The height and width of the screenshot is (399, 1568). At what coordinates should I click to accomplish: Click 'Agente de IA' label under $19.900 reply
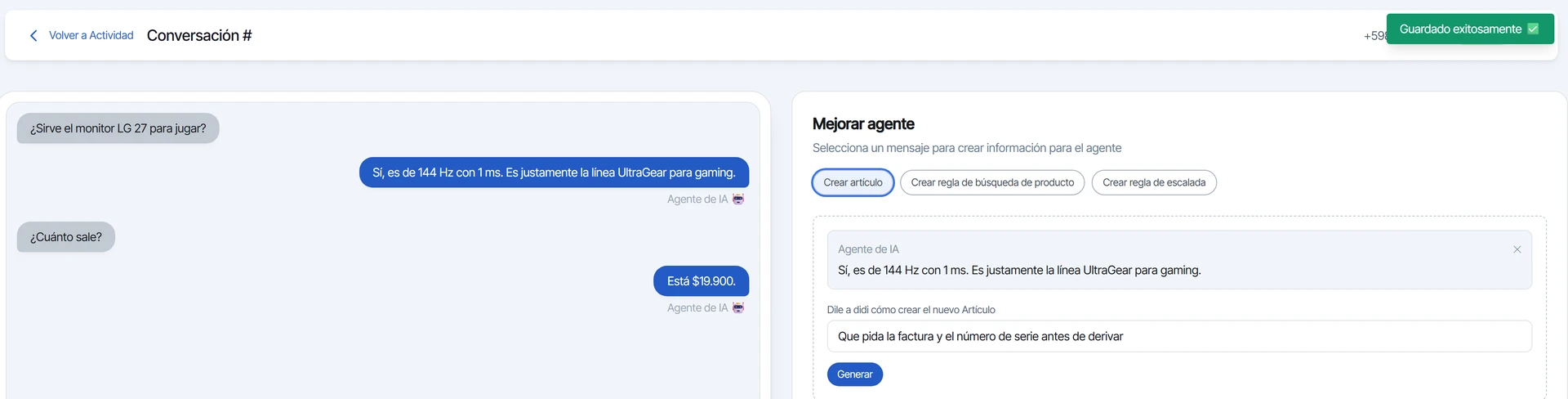(x=697, y=307)
